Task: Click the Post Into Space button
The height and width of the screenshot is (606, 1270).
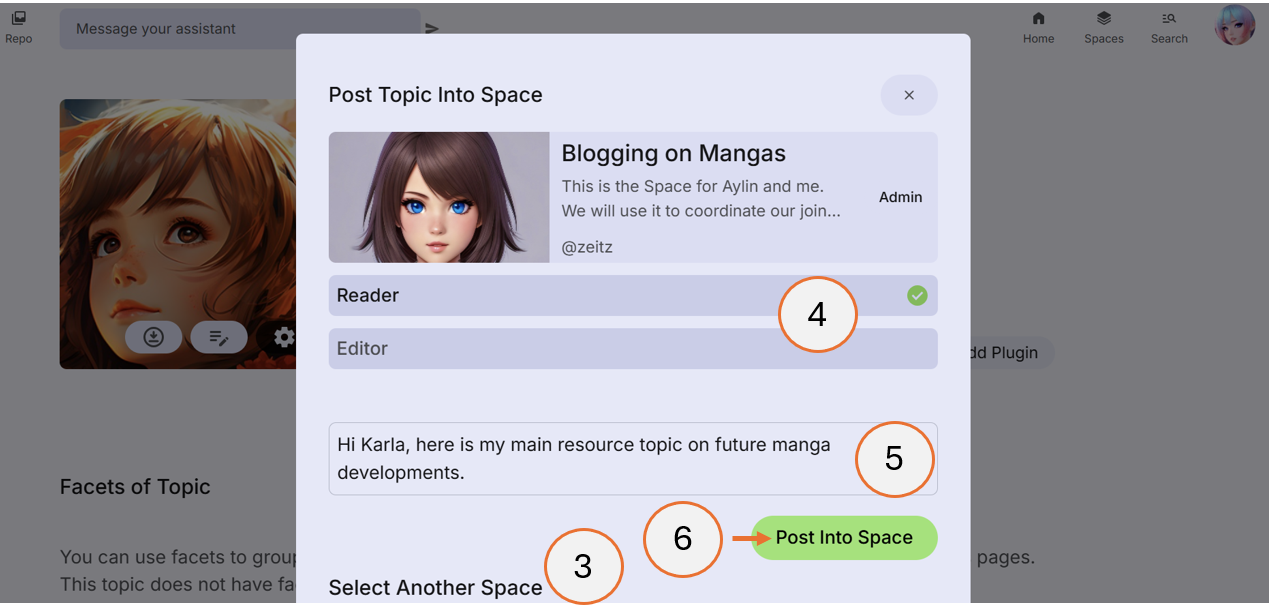Action: 844,537
